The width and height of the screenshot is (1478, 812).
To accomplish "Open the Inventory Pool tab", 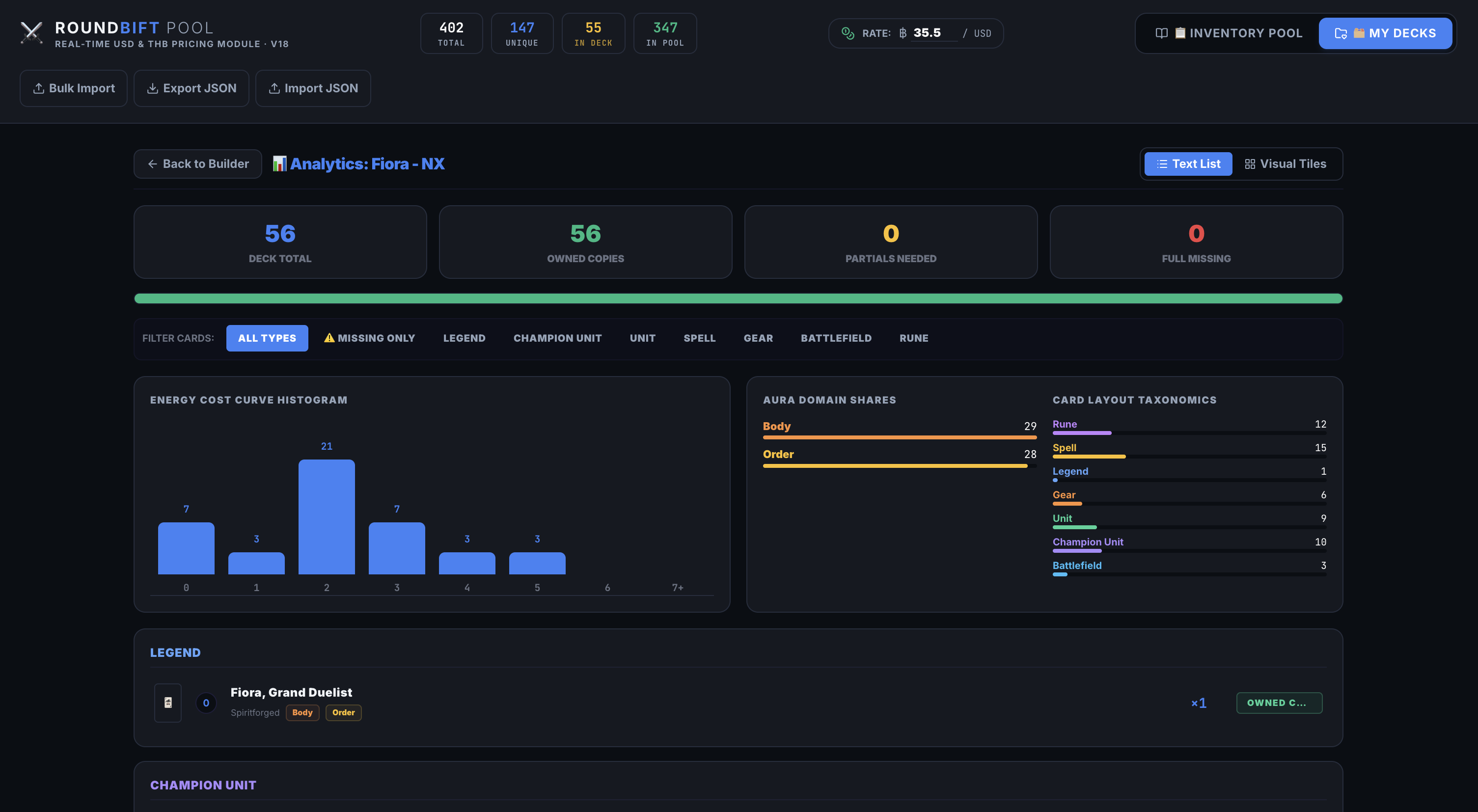I will click(x=1229, y=33).
